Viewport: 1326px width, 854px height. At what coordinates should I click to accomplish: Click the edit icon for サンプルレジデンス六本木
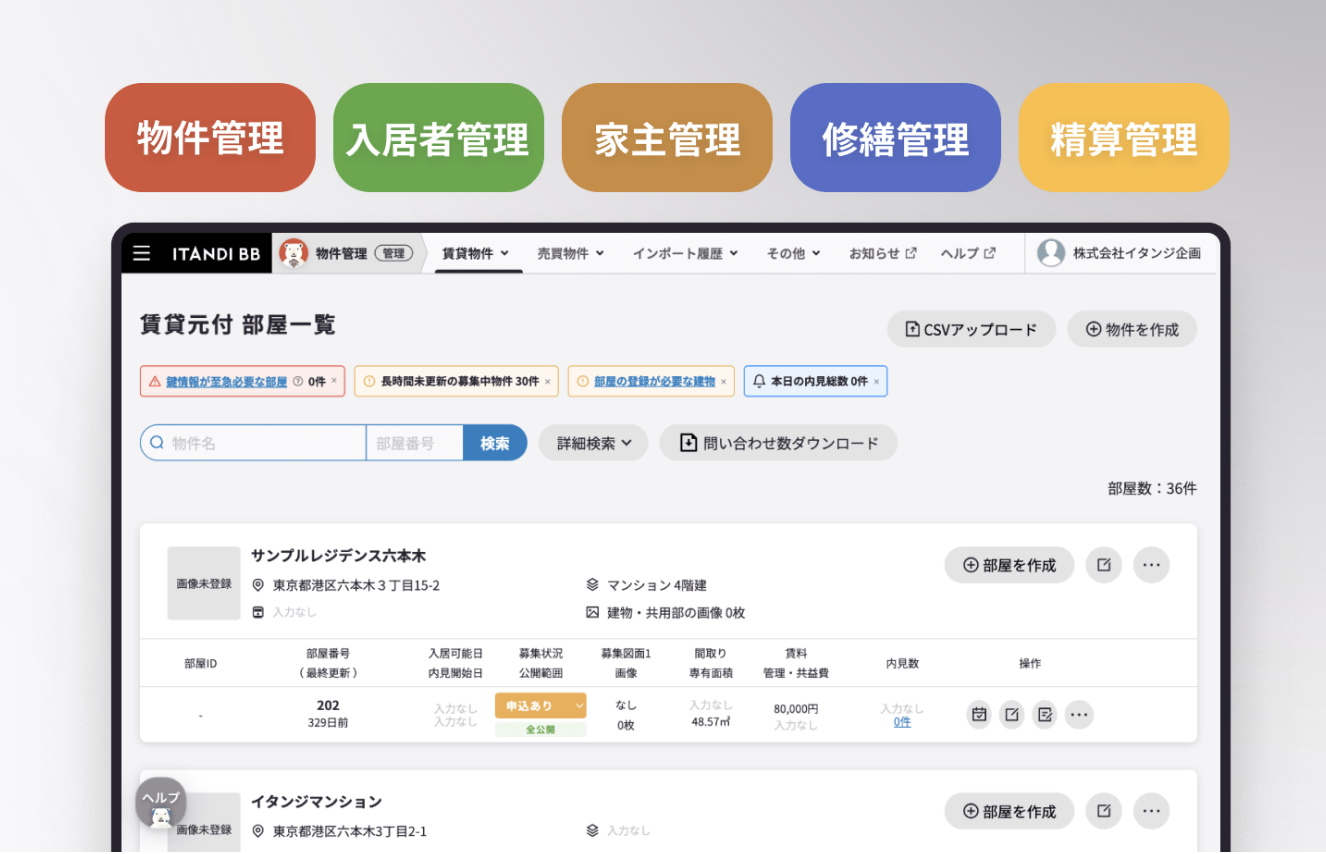tap(1103, 565)
